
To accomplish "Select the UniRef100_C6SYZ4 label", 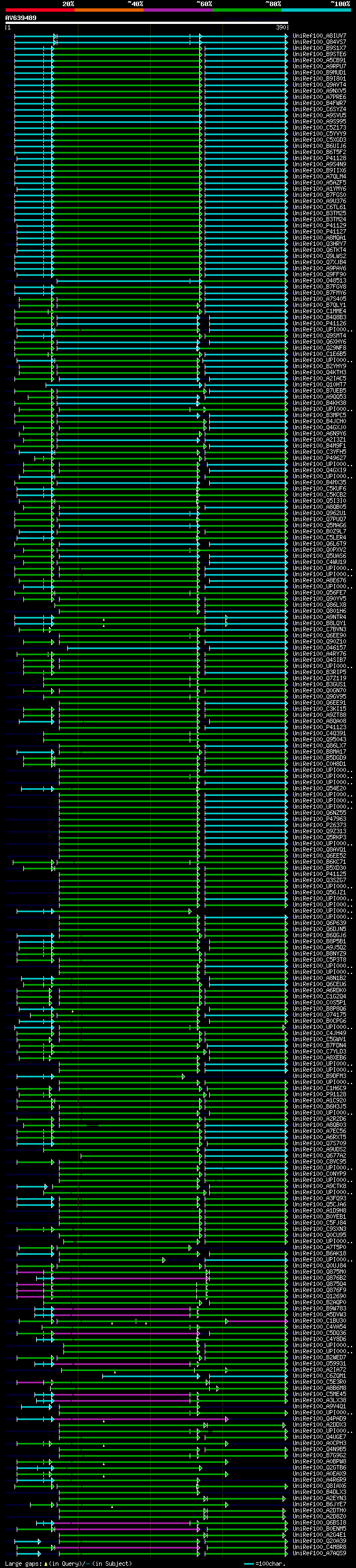I will click(x=319, y=110).
